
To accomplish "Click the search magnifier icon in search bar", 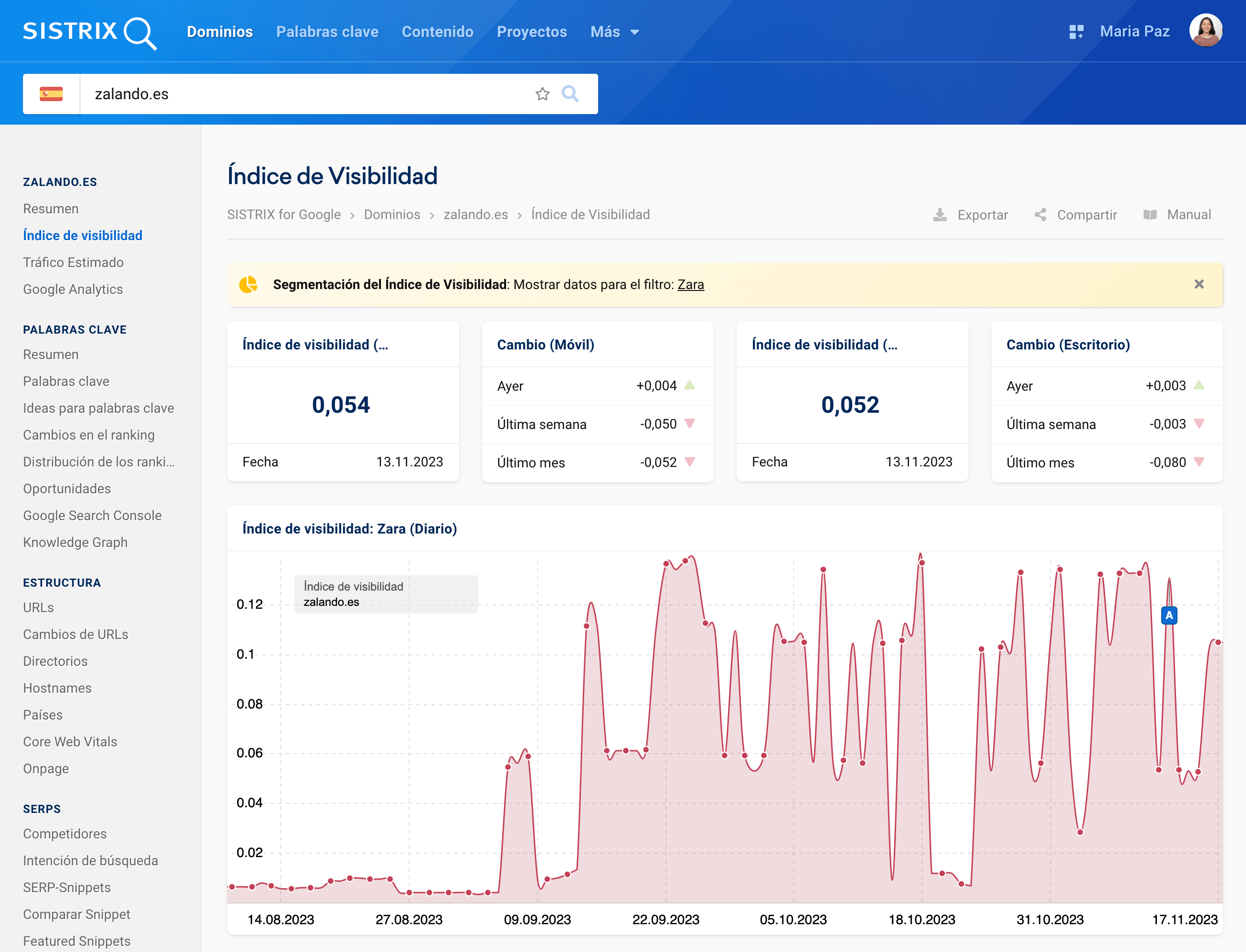I will (x=570, y=94).
